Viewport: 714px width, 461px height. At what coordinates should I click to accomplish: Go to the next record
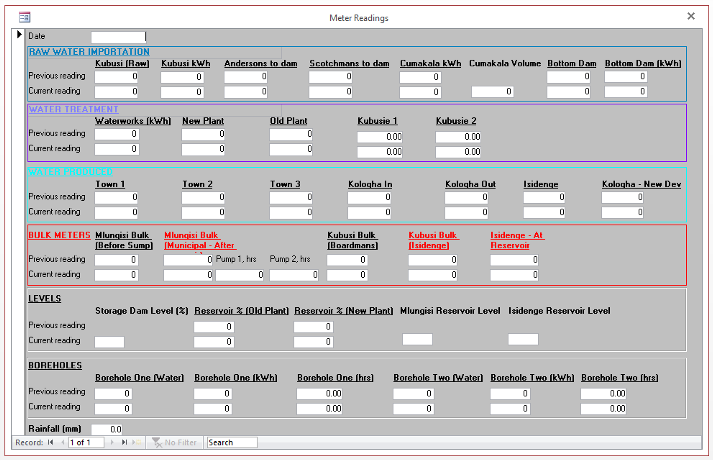pos(112,442)
